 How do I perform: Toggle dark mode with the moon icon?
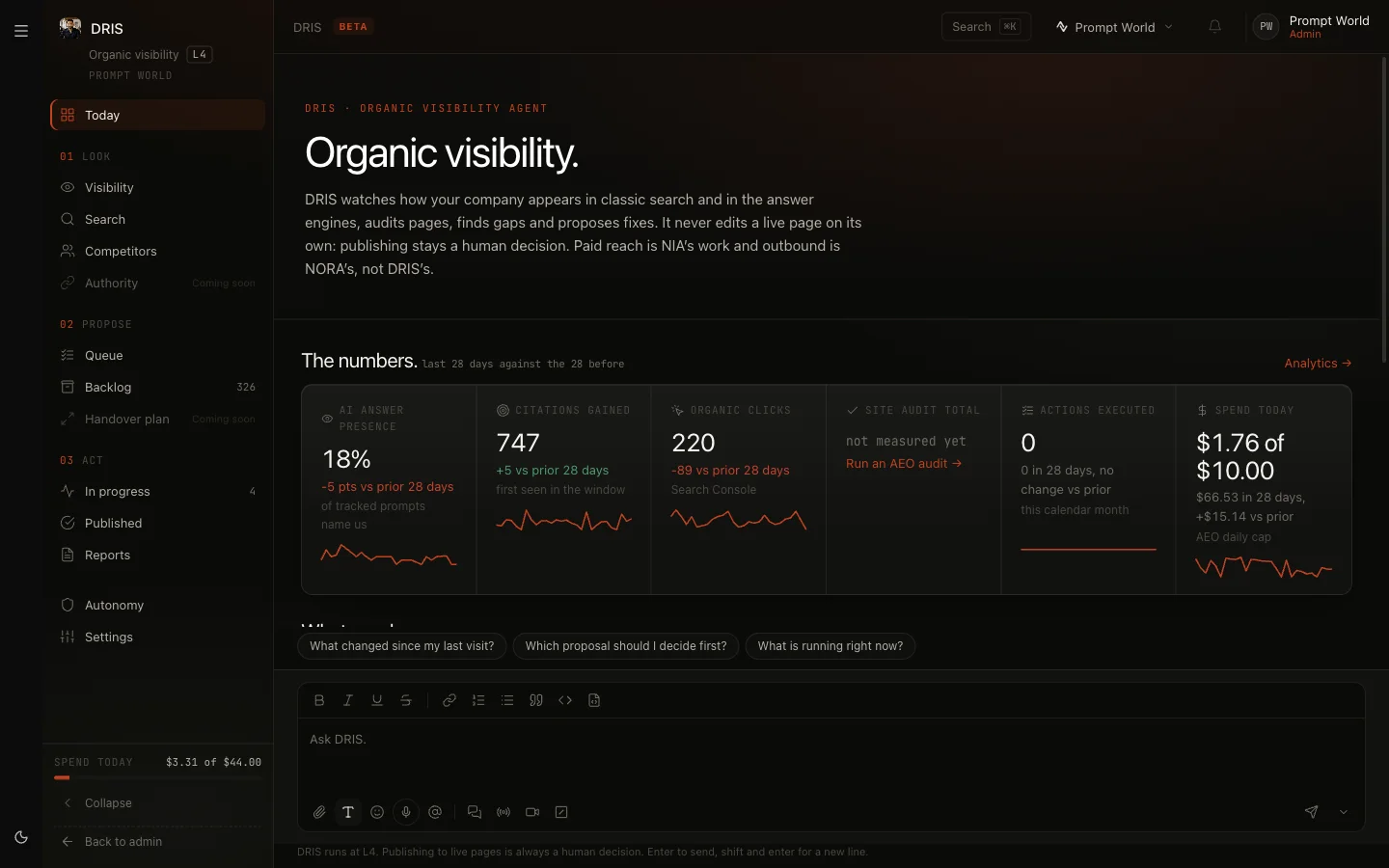tap(21, 837)
